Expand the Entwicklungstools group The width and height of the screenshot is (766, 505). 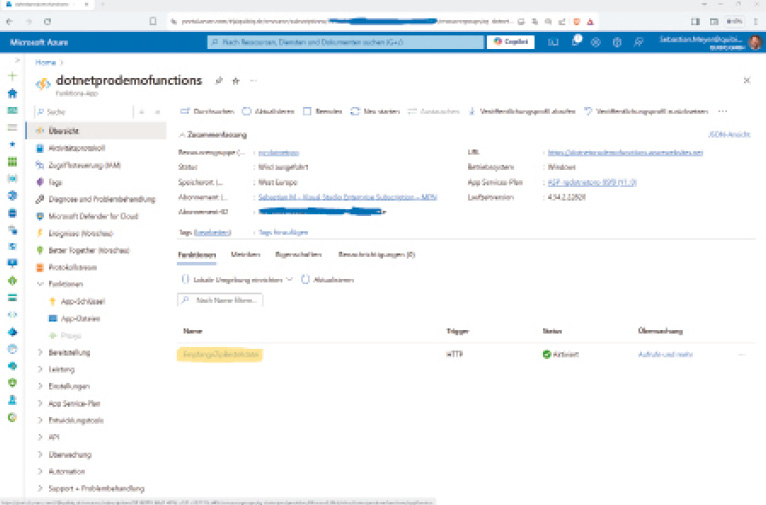(x=40, y=420)
